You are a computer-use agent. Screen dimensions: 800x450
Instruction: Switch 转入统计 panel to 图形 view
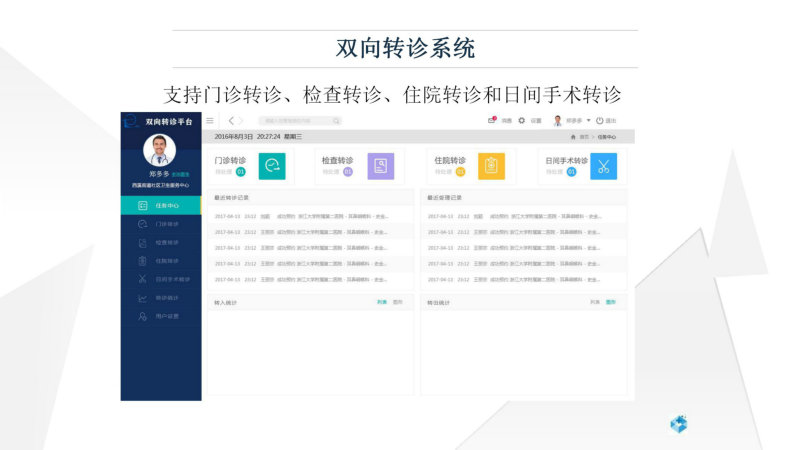(398, 302)
